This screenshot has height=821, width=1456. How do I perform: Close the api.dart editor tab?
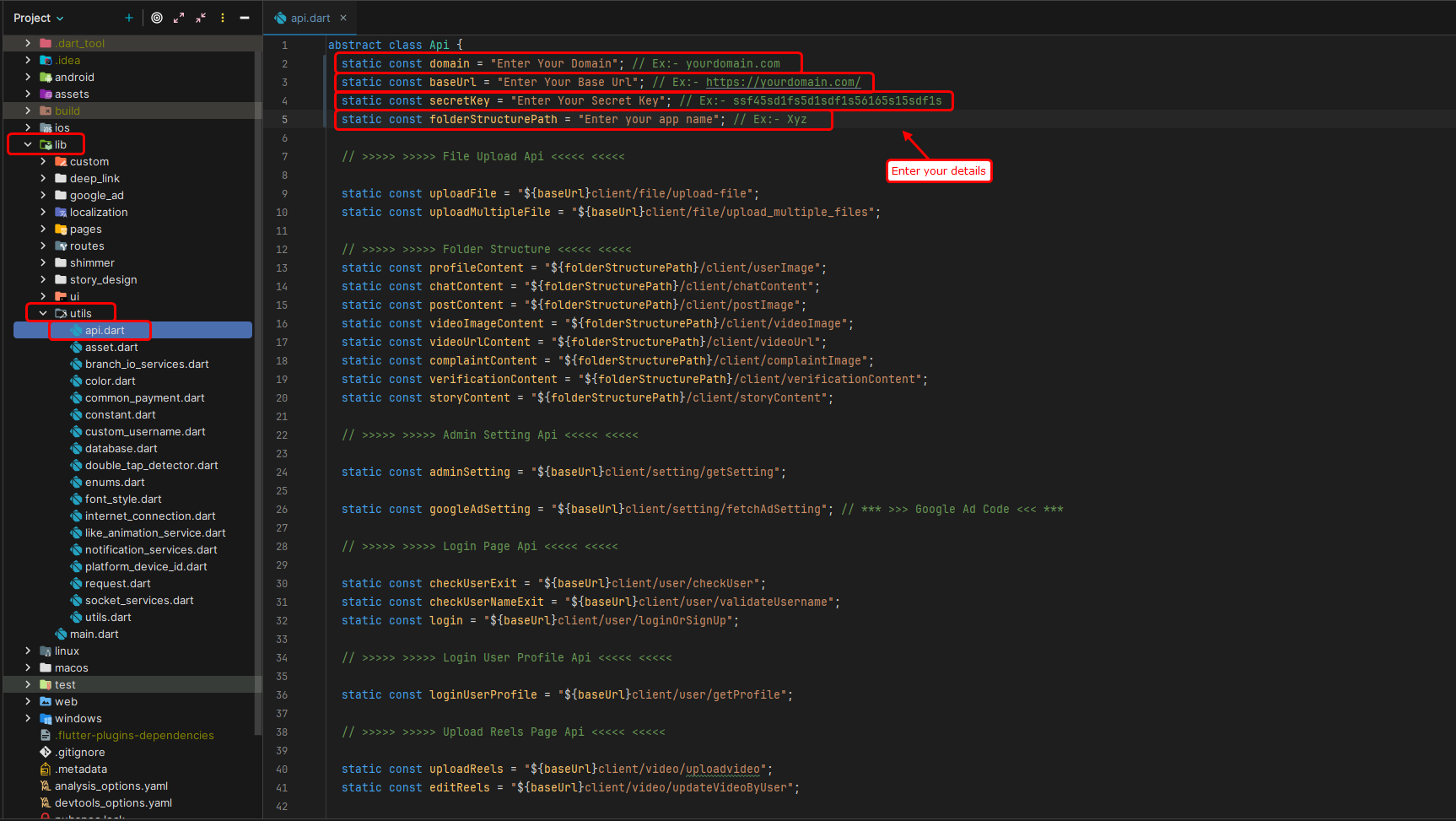pos(343,18)
